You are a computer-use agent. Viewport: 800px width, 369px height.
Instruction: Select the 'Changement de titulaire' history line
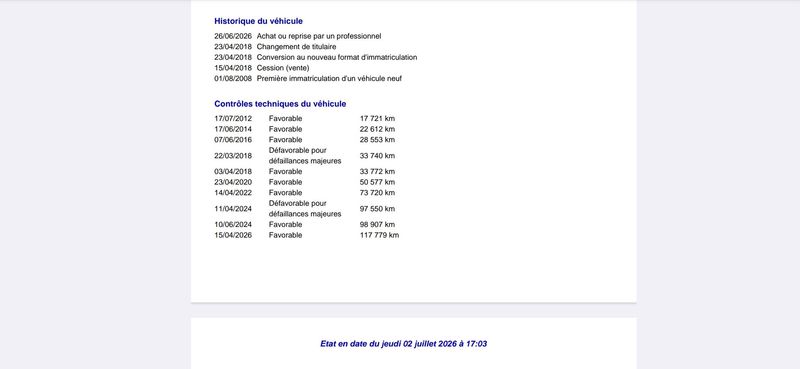click(296, 47)
